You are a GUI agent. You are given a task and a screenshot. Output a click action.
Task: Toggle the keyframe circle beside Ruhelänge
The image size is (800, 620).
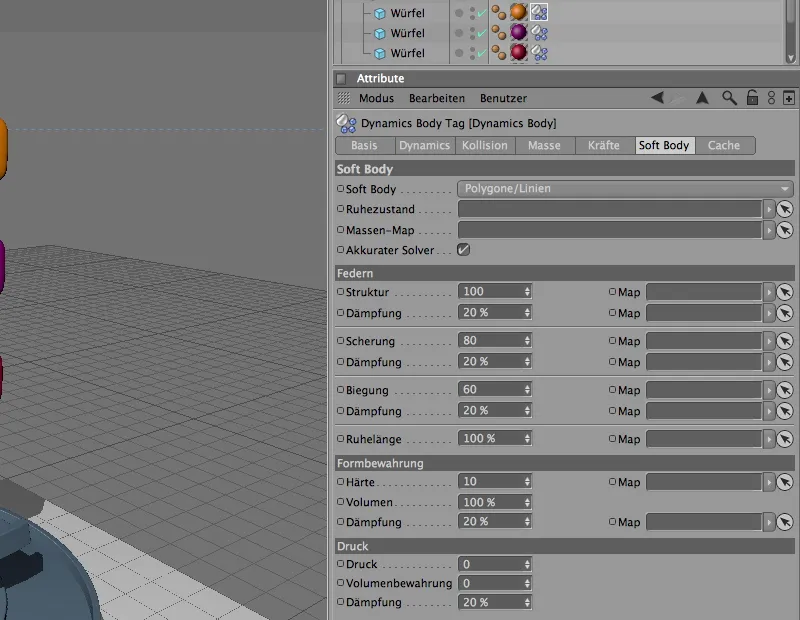pyautogui.click(x=340, y=438)
